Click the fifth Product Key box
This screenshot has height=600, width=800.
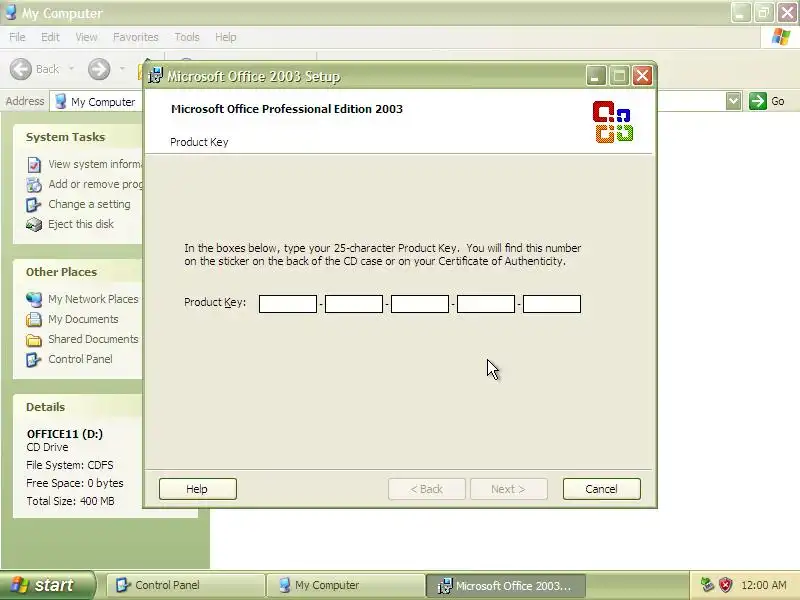click(552, 304)
